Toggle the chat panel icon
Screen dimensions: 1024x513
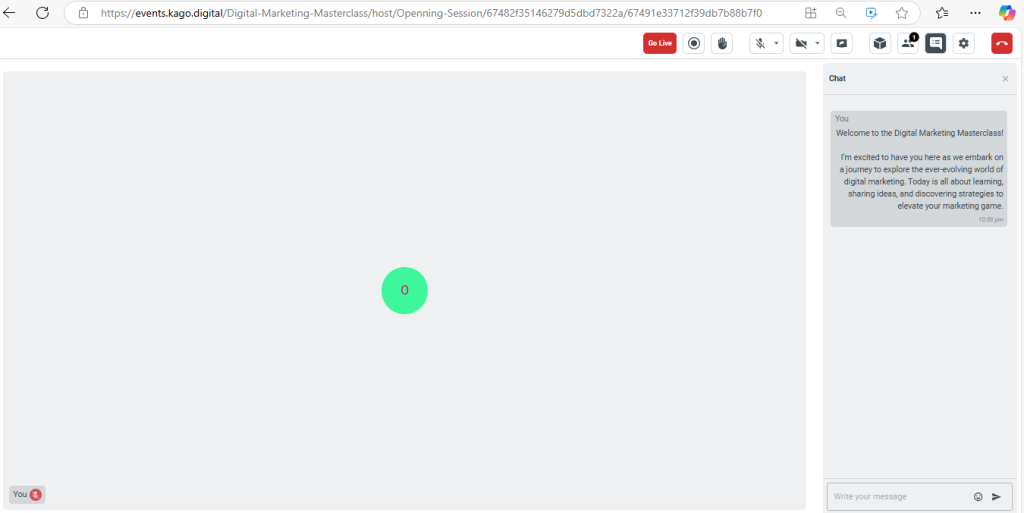[x=936, y=43]
